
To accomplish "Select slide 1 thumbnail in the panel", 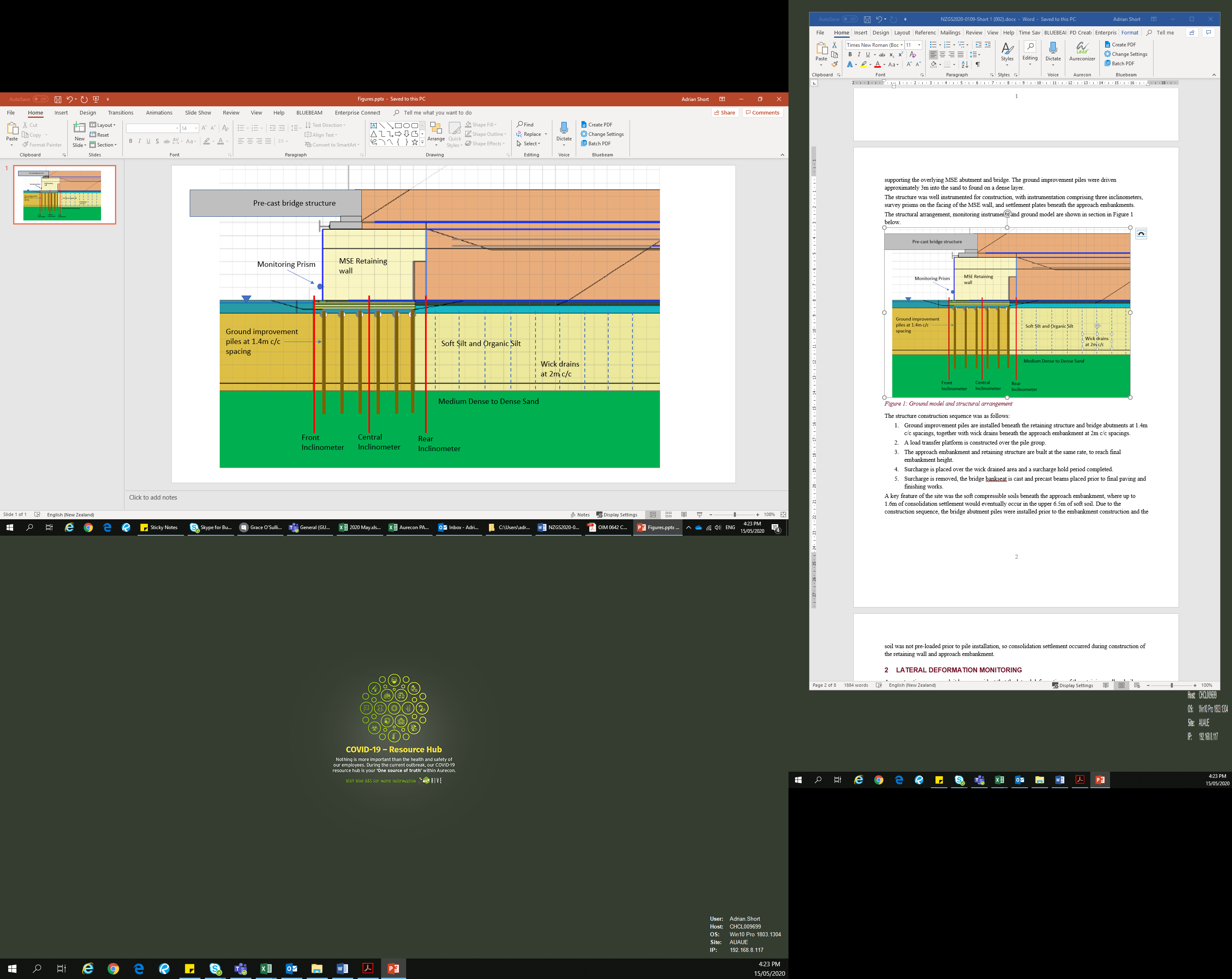I will [x=64, y=195].
